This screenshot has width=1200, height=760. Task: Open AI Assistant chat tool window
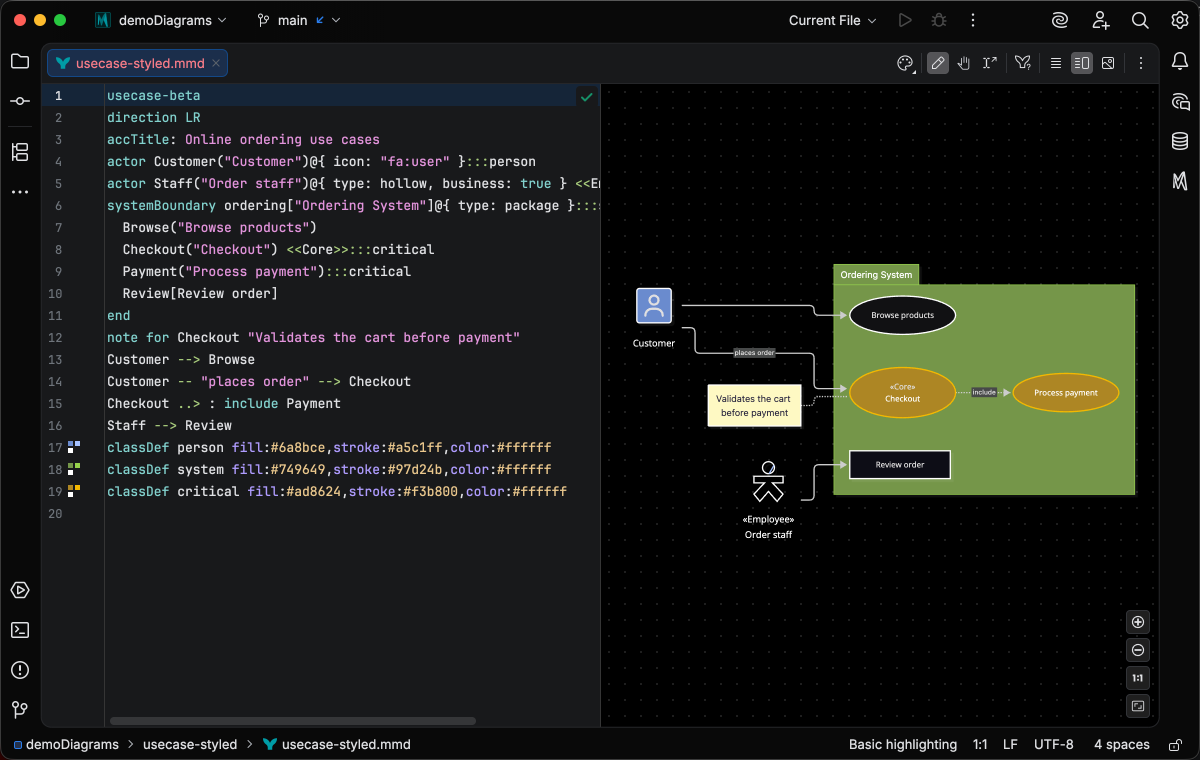1180,101
